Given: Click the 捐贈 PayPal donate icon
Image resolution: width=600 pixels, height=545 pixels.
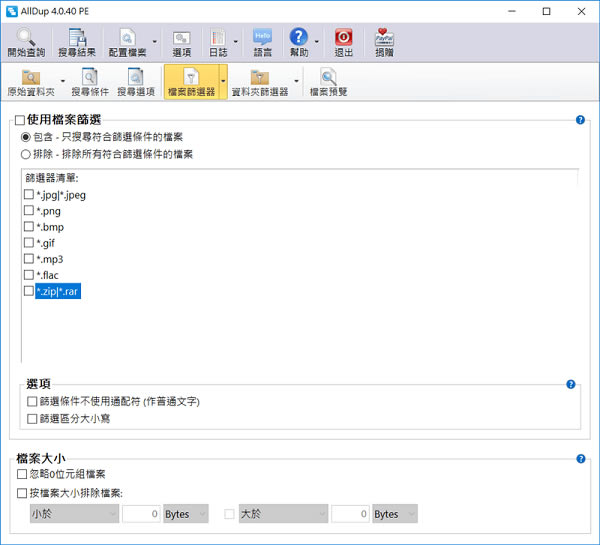Looking at the screenshot, I should tap(384, 37).
